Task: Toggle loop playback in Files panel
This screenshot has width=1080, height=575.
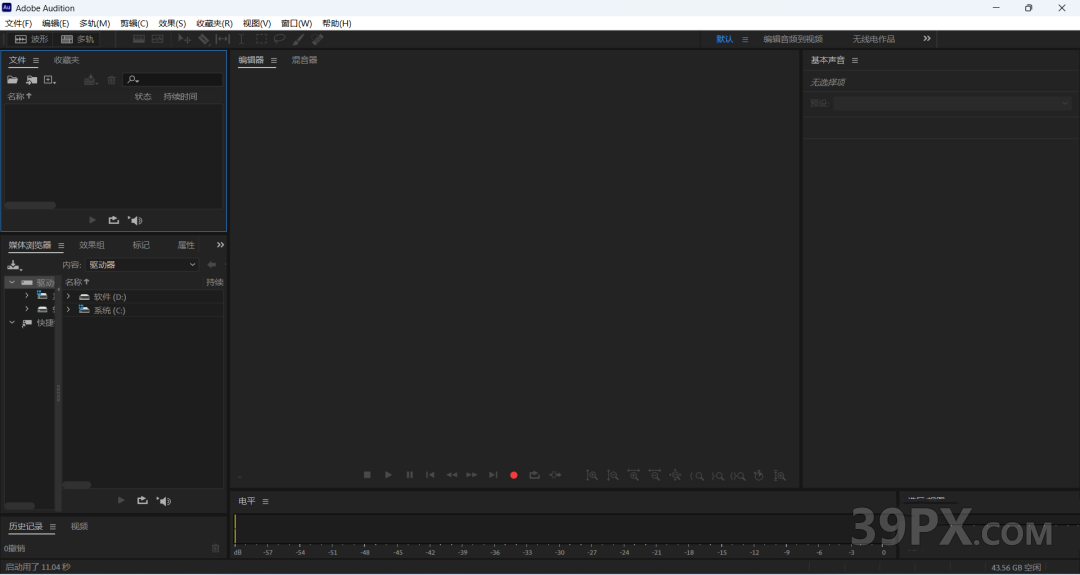Action: click(x=114, y=220)
